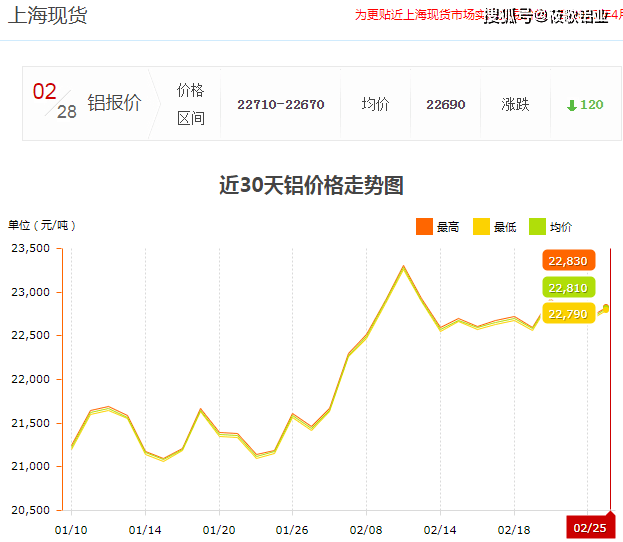Click the 02/08 x-axis label
The image size is (623, 542).
(366, 530)
